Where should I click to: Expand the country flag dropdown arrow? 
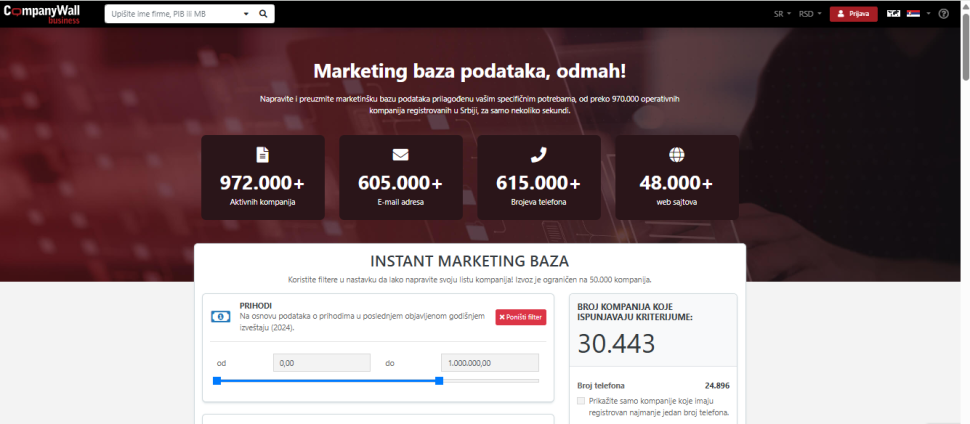pyautogui.click(x=928, y=14)
